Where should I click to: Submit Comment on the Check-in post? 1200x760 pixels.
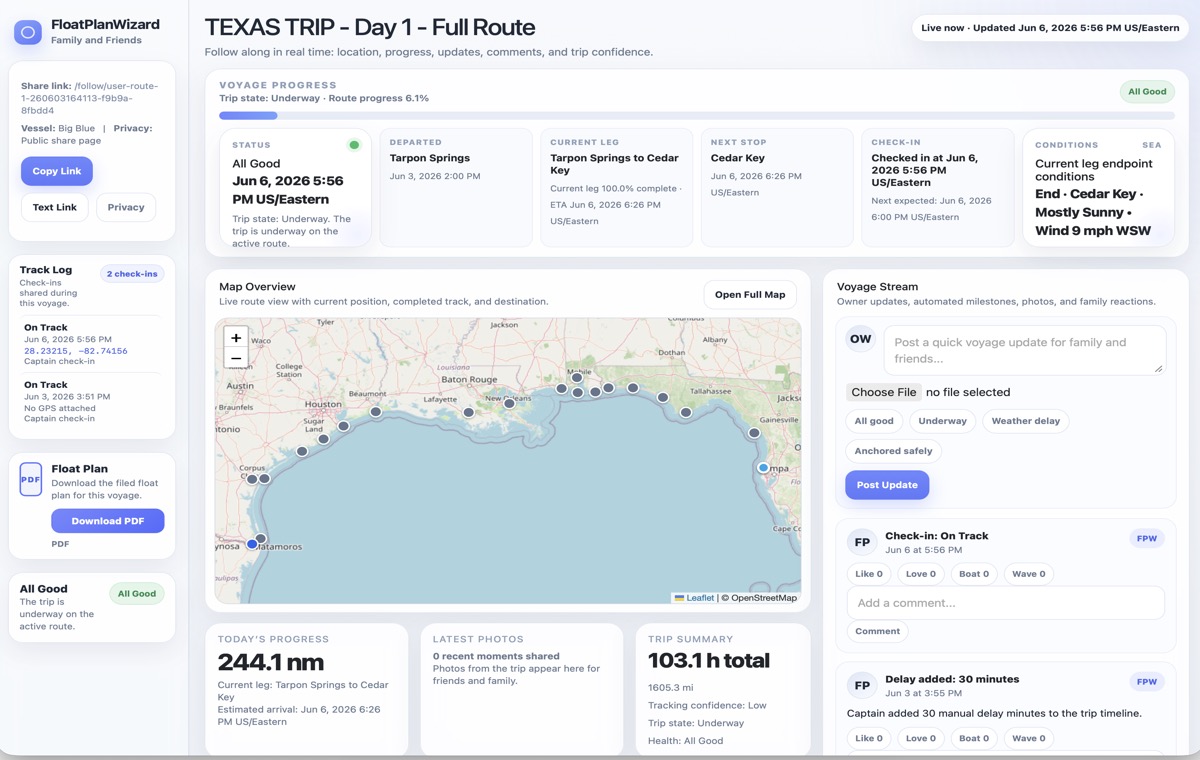tap(878, 631)
